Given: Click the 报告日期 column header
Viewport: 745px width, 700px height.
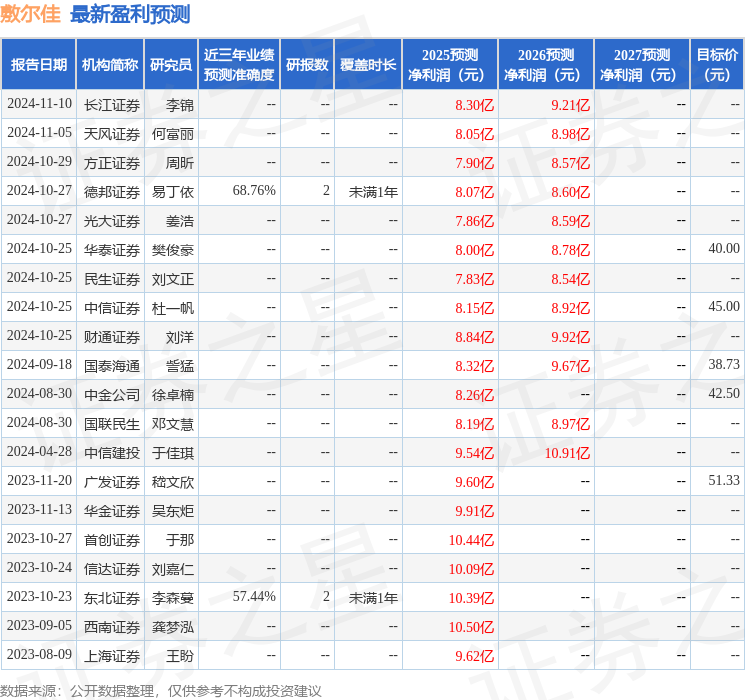Looking at the screenshot, I should point(38,65).
